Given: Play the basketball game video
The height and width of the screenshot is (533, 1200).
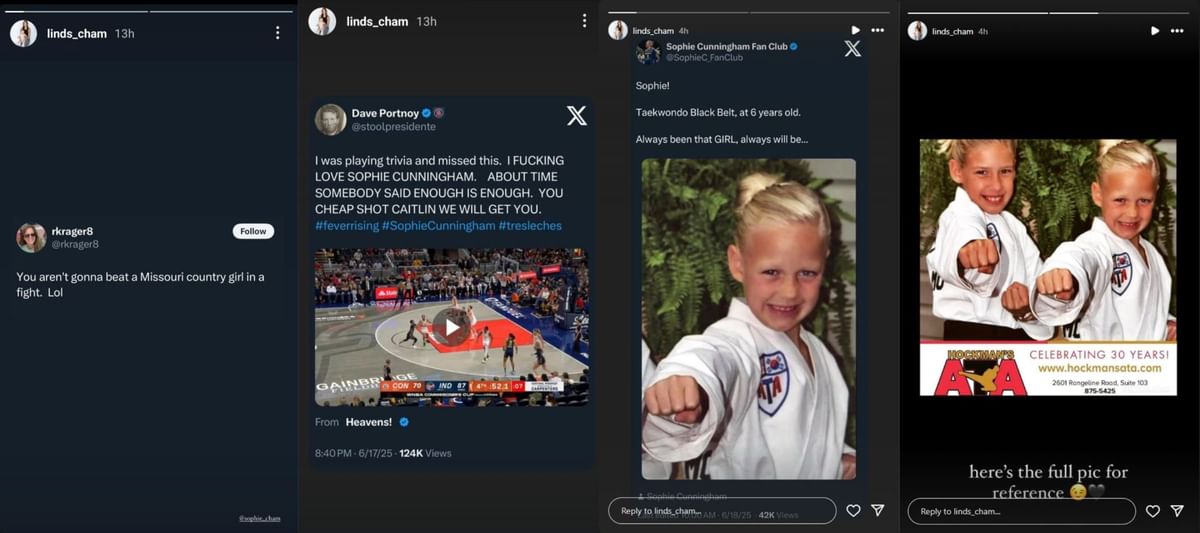Looking at the screenshot, I should pyautogui.click(x=451, y=327).
